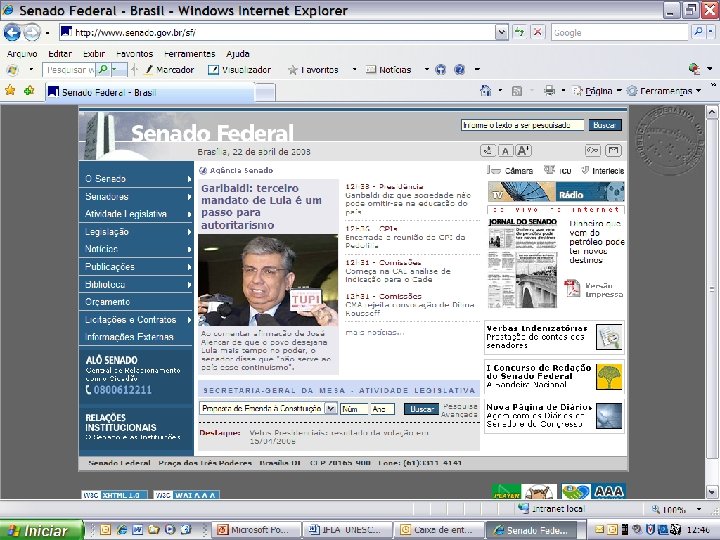This screenshot has height=540, width=720.
Task: Expand the Atividade Legislativa sidebar menu
Action: point(189,214)
